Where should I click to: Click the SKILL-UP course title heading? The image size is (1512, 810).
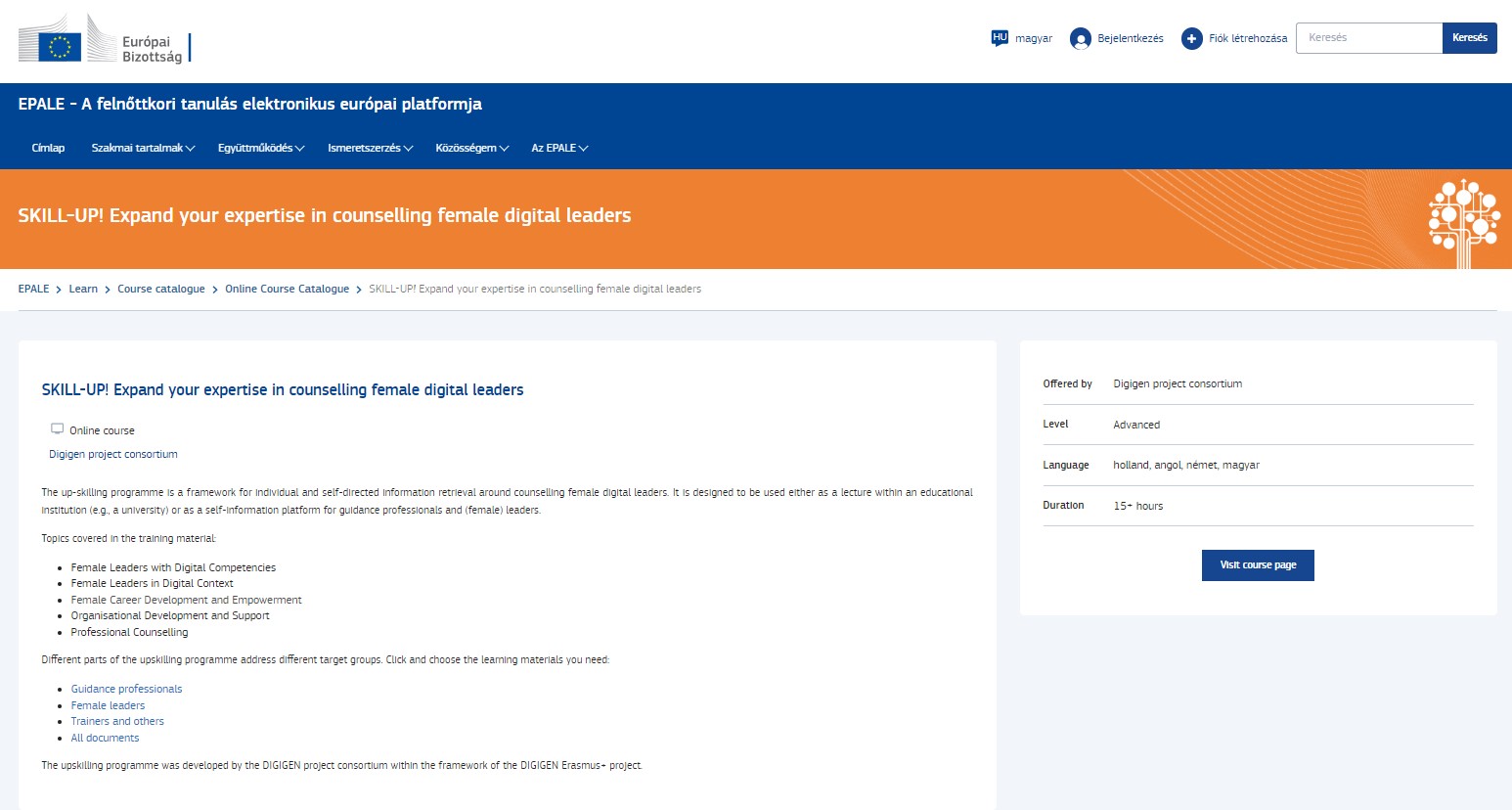point(283,389)
